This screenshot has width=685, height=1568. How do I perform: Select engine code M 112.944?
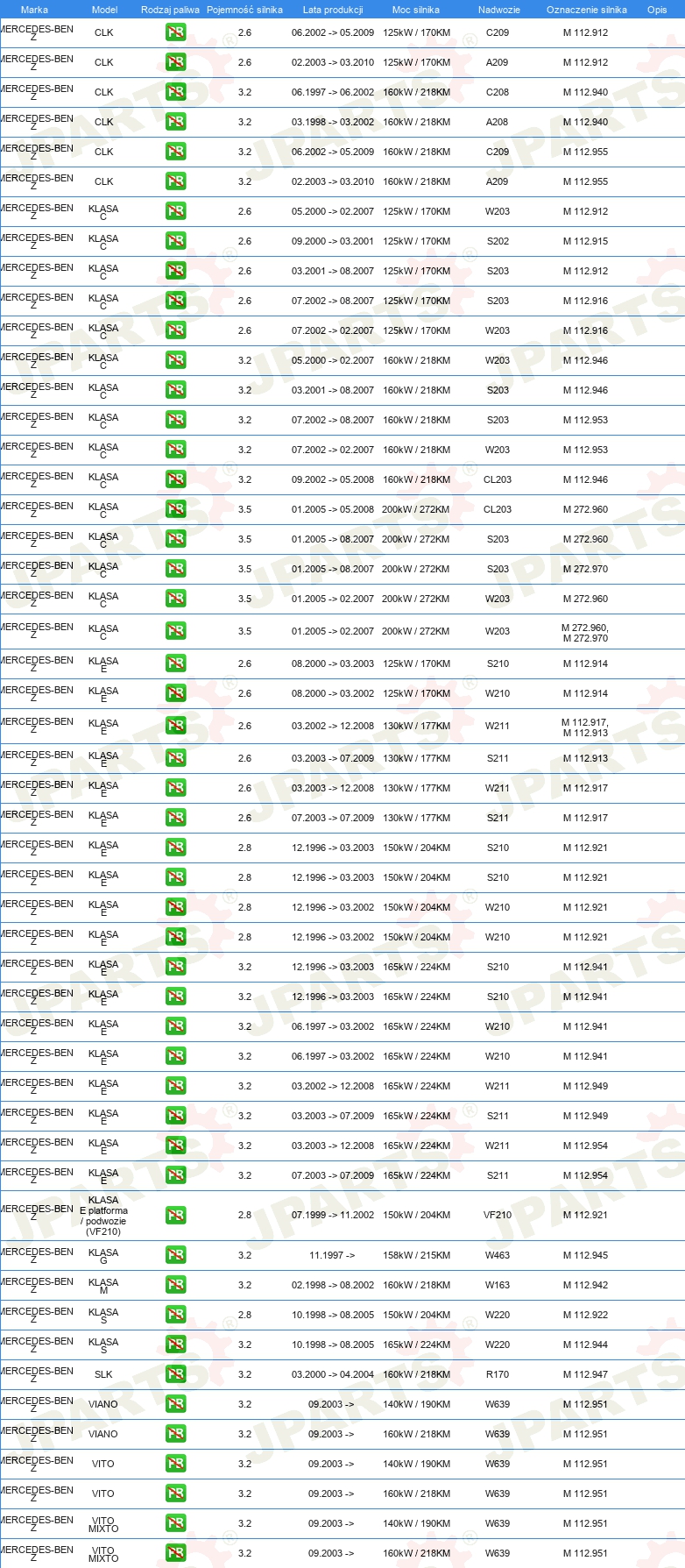(585, 1345)
